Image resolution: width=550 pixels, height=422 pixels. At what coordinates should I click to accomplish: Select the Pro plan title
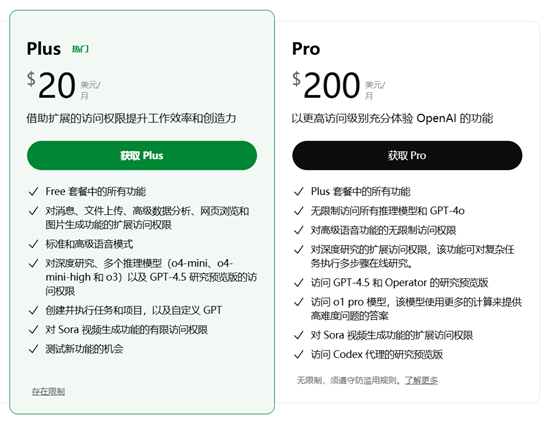(x=306, y=49)
